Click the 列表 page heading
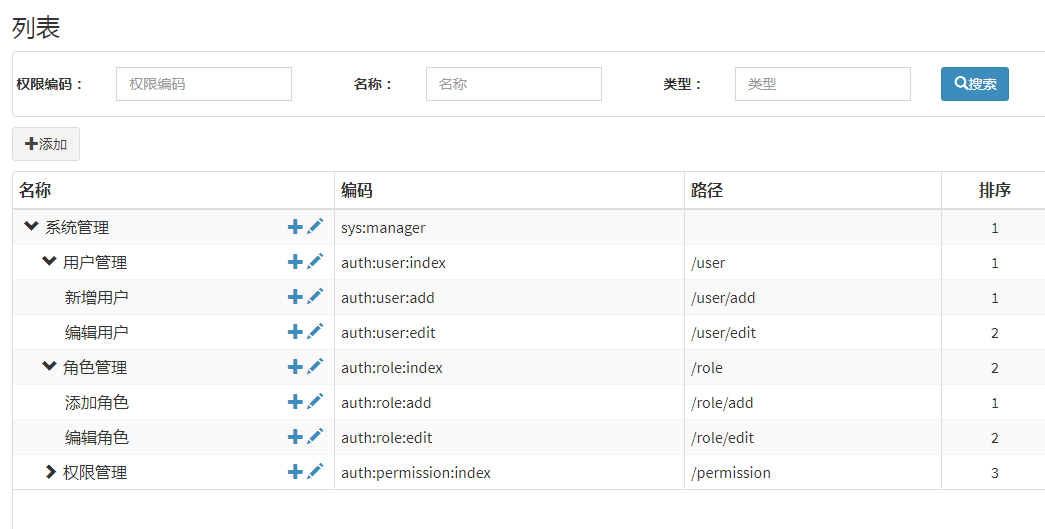 point(36,27)
